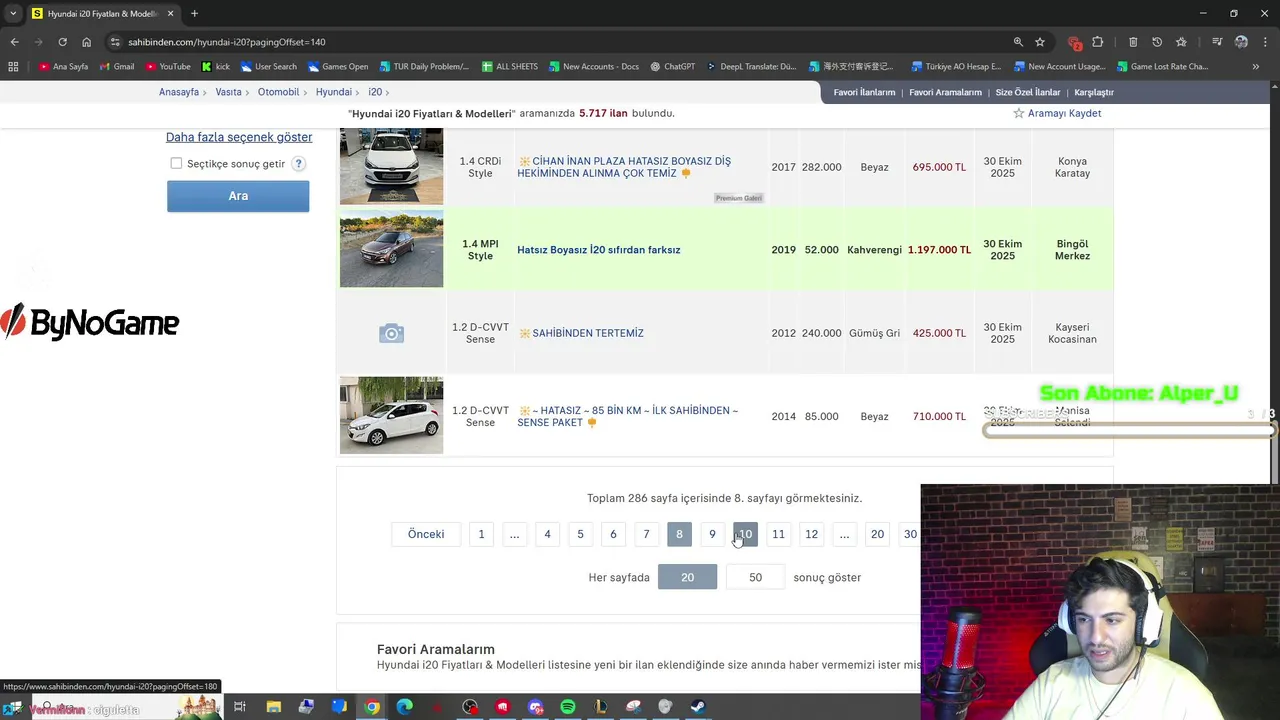
Task: Bookmark this page with the star
Action: pyautogui.click(x=1040, y=42)
